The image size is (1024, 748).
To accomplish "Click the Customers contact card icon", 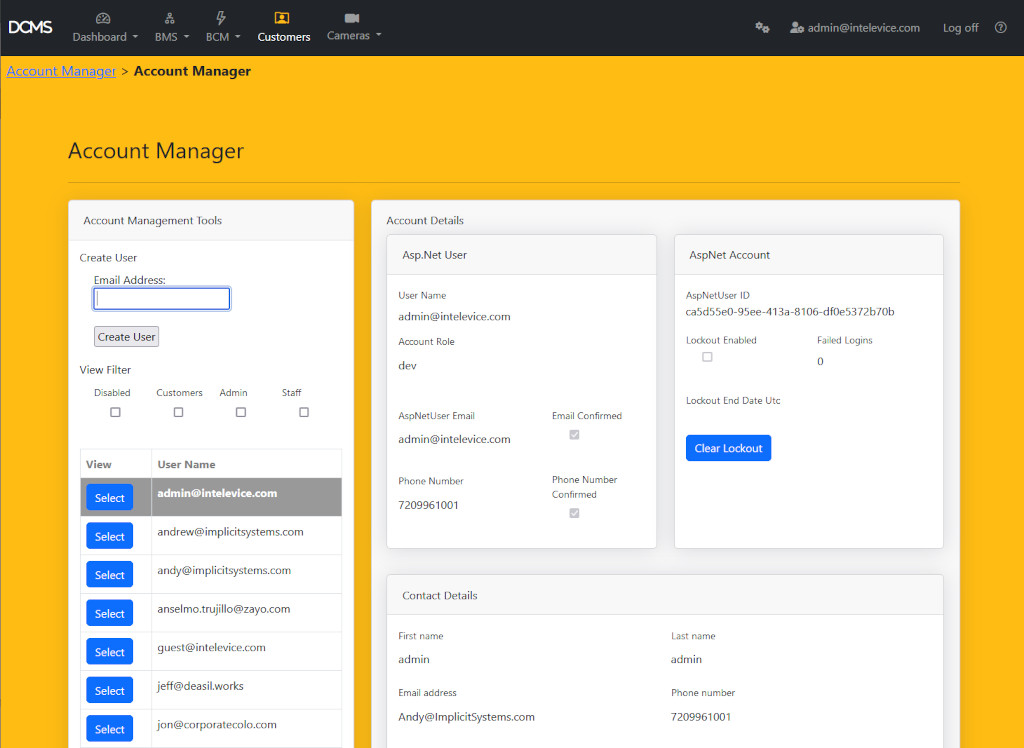I will (283, 17).
